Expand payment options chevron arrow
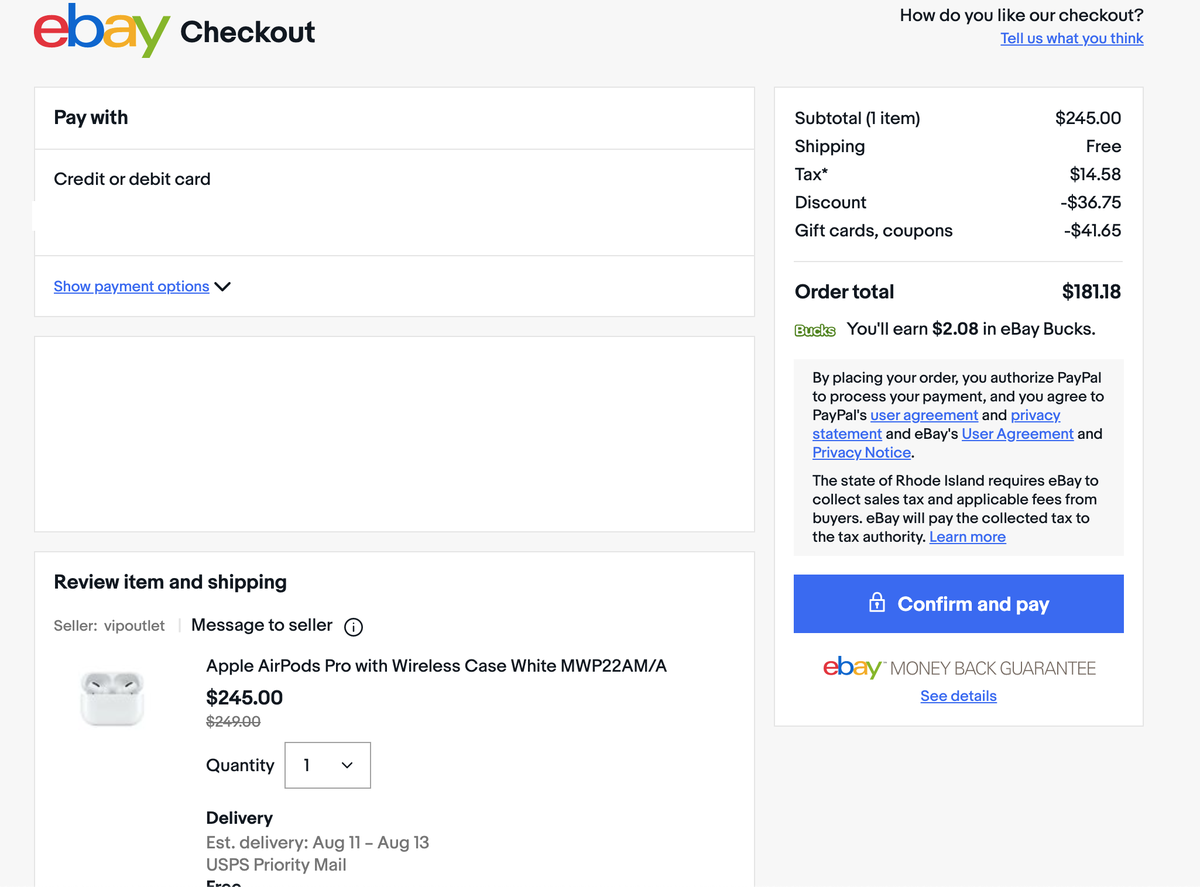 point(222,287)
